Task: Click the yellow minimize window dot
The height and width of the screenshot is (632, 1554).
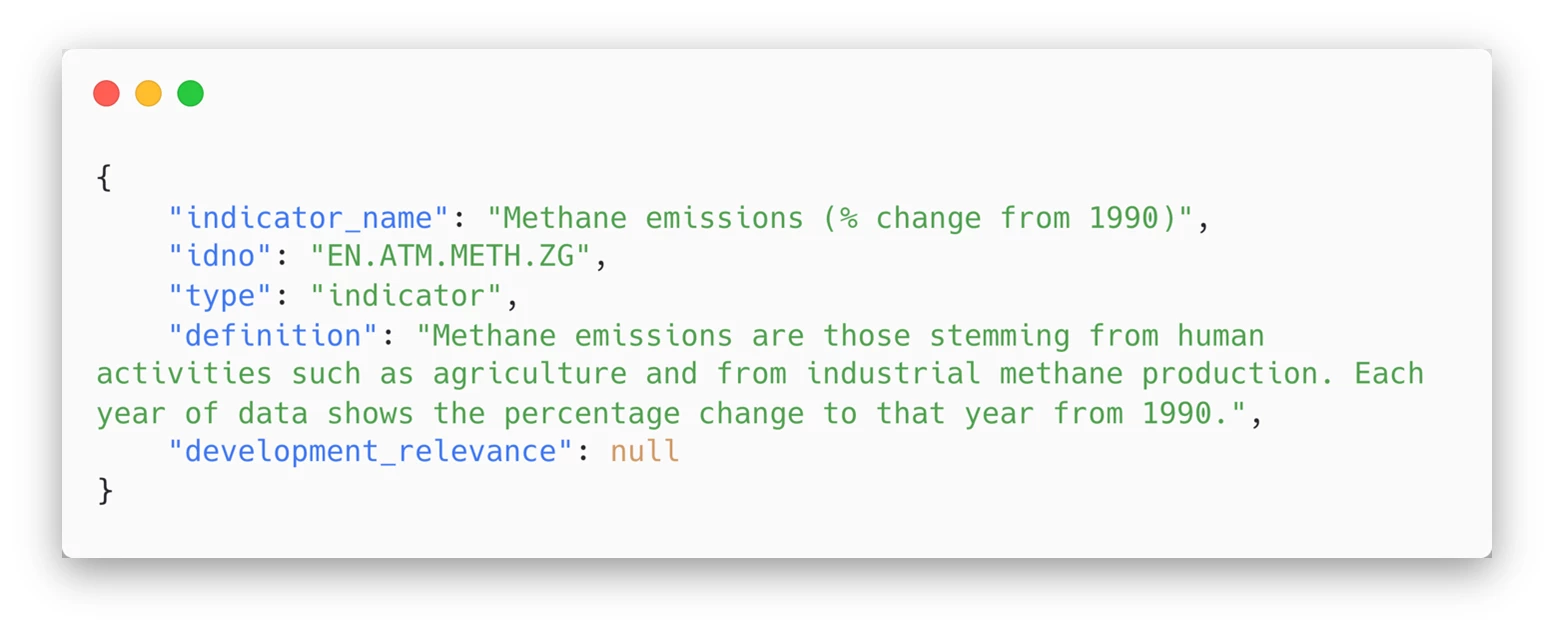Action: [x=148, y=94]
